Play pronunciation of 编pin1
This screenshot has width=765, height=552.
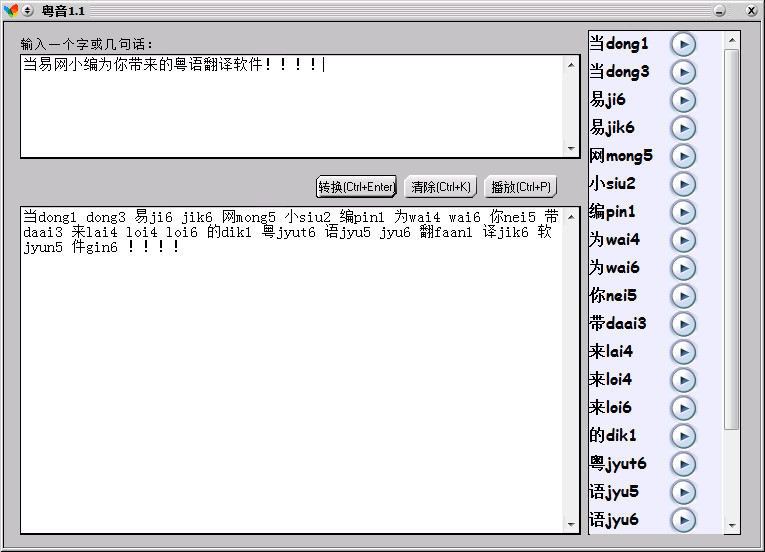click(682, 212)
